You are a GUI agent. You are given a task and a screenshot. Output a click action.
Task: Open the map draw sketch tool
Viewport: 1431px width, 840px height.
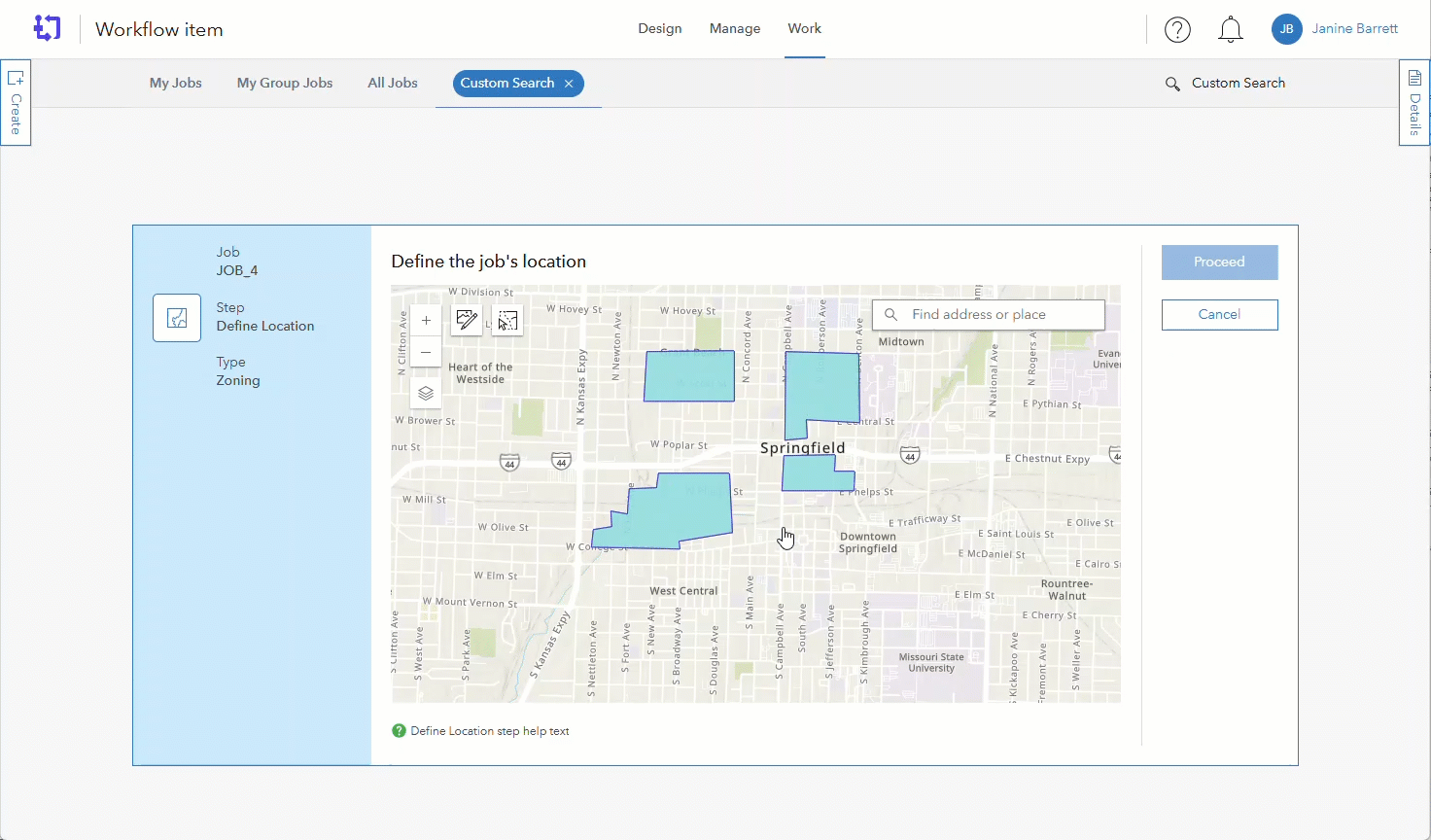click(467, 320)
